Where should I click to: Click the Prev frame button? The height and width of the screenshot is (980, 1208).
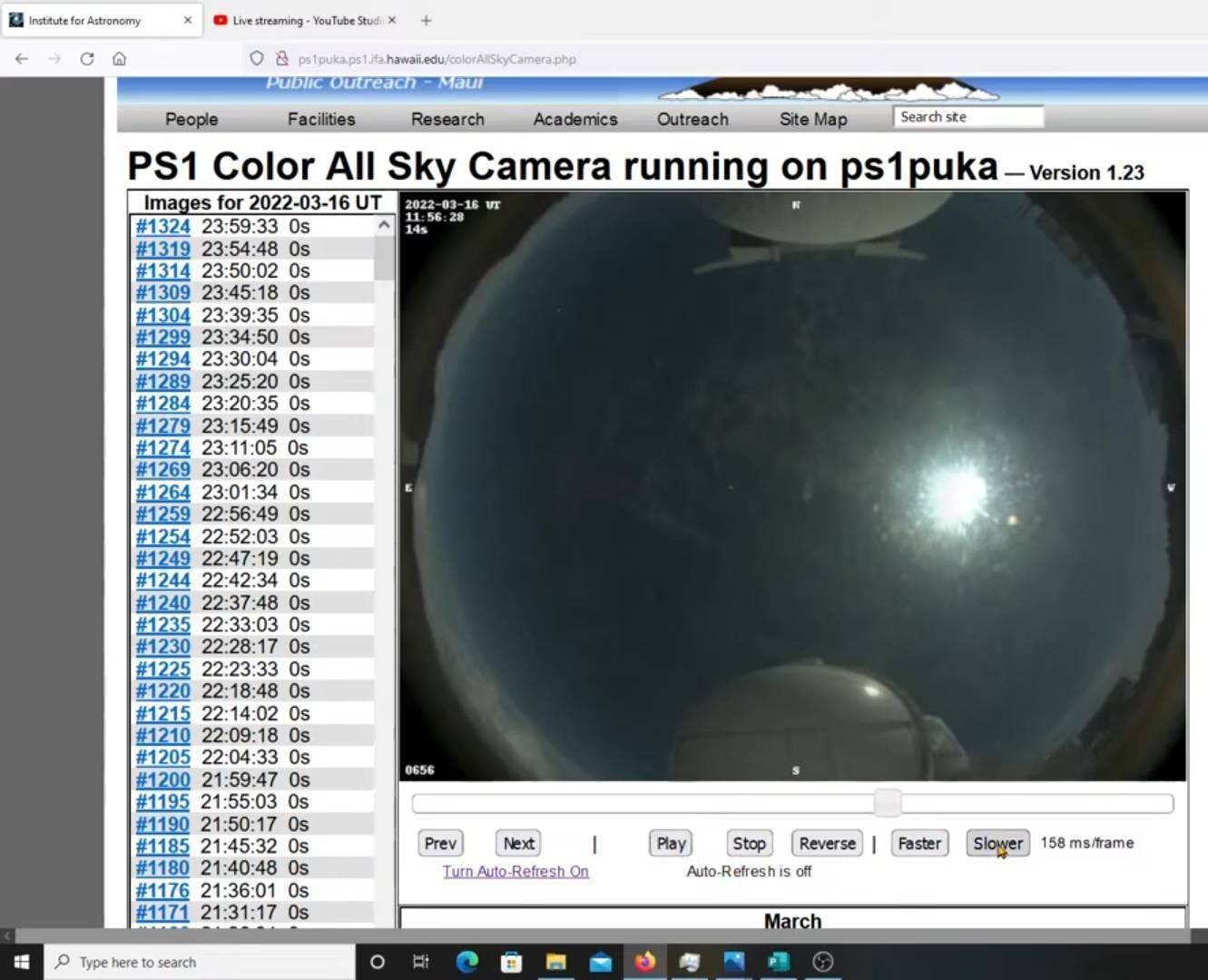pyautogui.click(x=440, y=844)
